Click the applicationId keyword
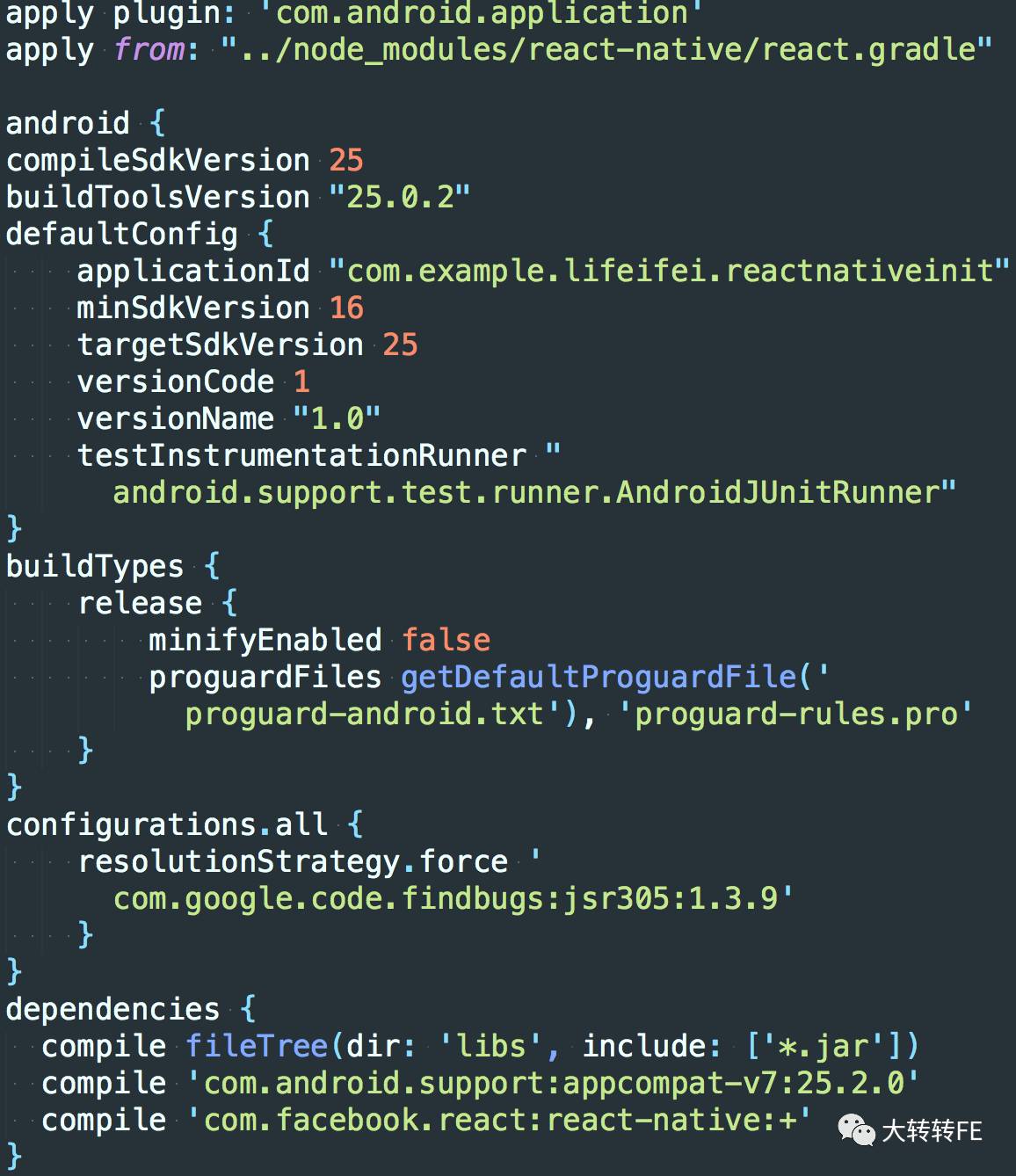Image resolution: width=1016 pixels, height=1176 pixels. click(193, 271)
